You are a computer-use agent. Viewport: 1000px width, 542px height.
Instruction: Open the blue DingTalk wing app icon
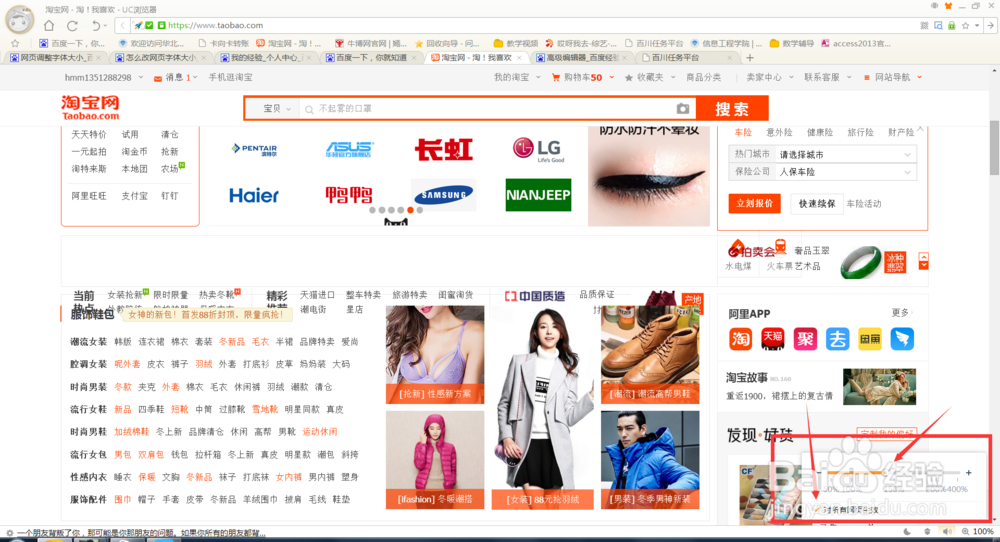(x=902, y=339)
